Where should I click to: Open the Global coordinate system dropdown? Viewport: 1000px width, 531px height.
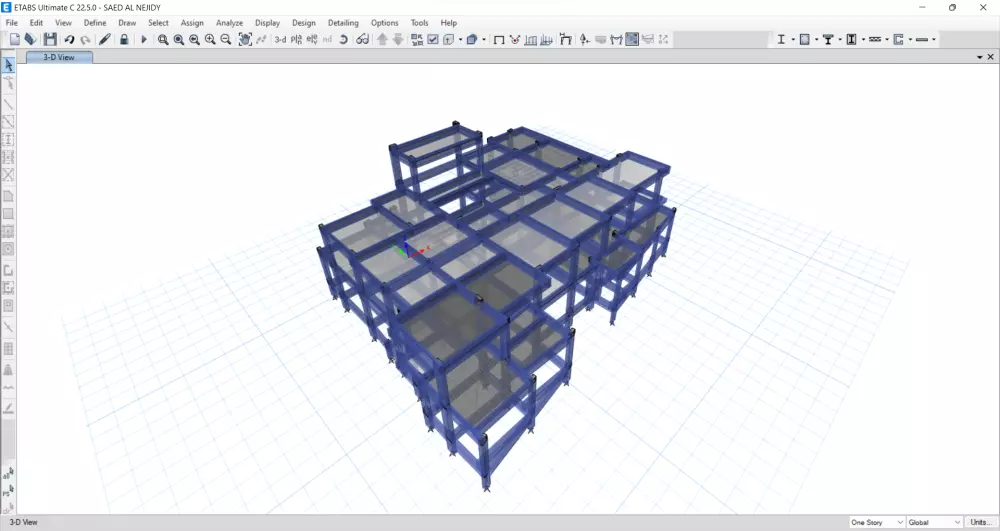(x=934, y=522)
